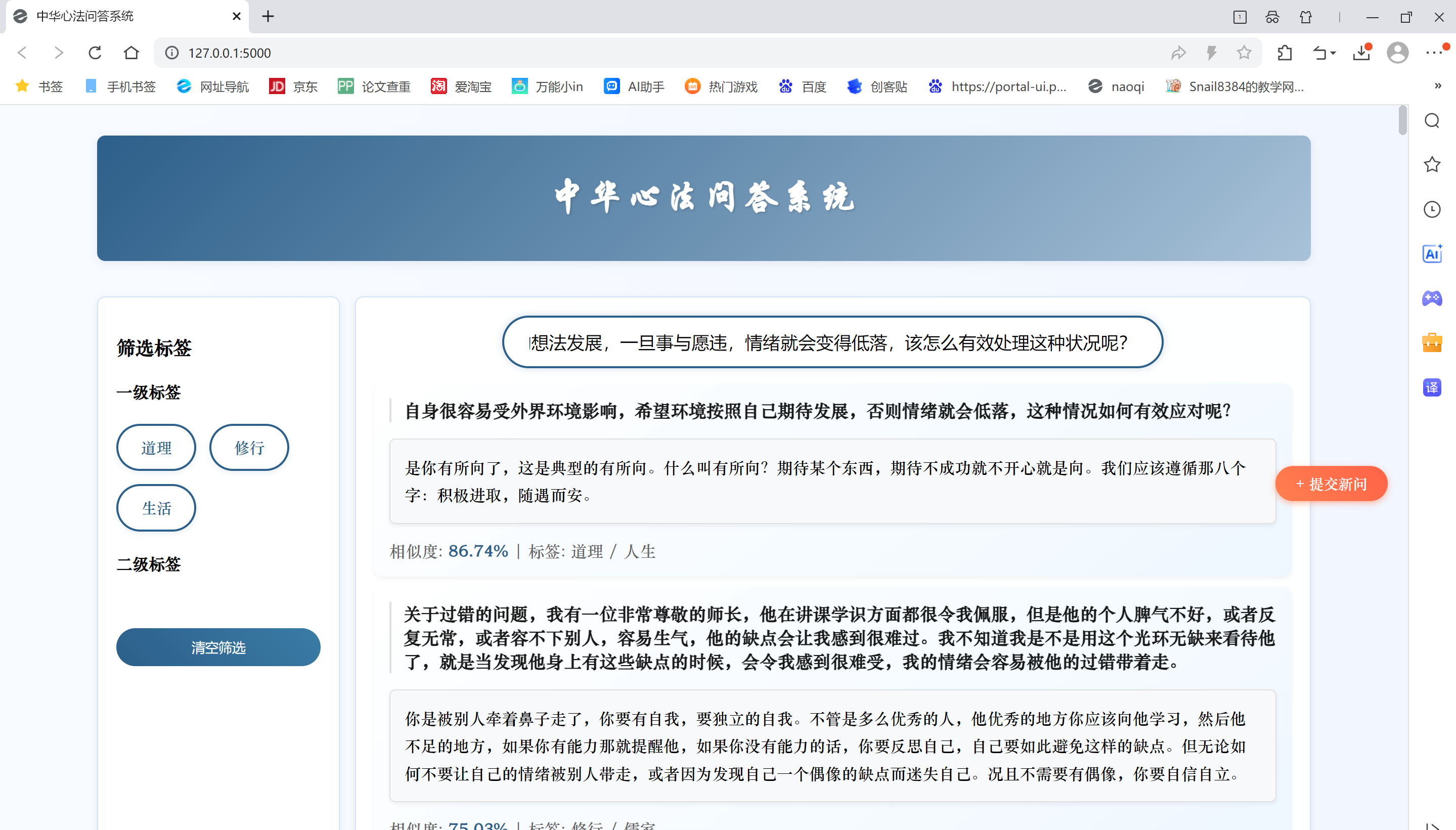Open a new browser tab
Image resolution: width=1456 pixels, height=830 pixels.
tap(268, 17)
